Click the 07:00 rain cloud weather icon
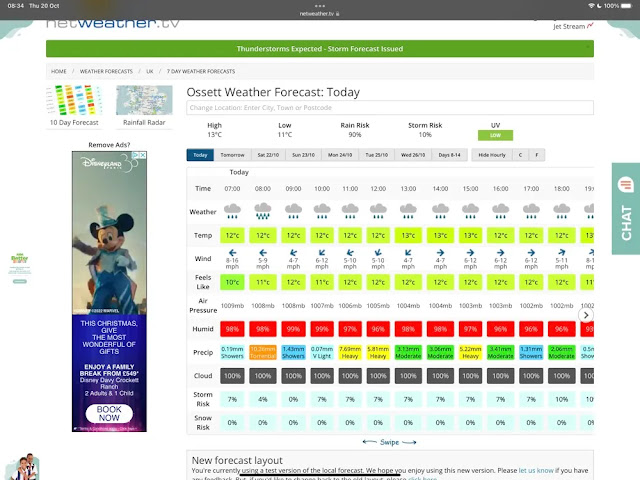 [232, 211]
